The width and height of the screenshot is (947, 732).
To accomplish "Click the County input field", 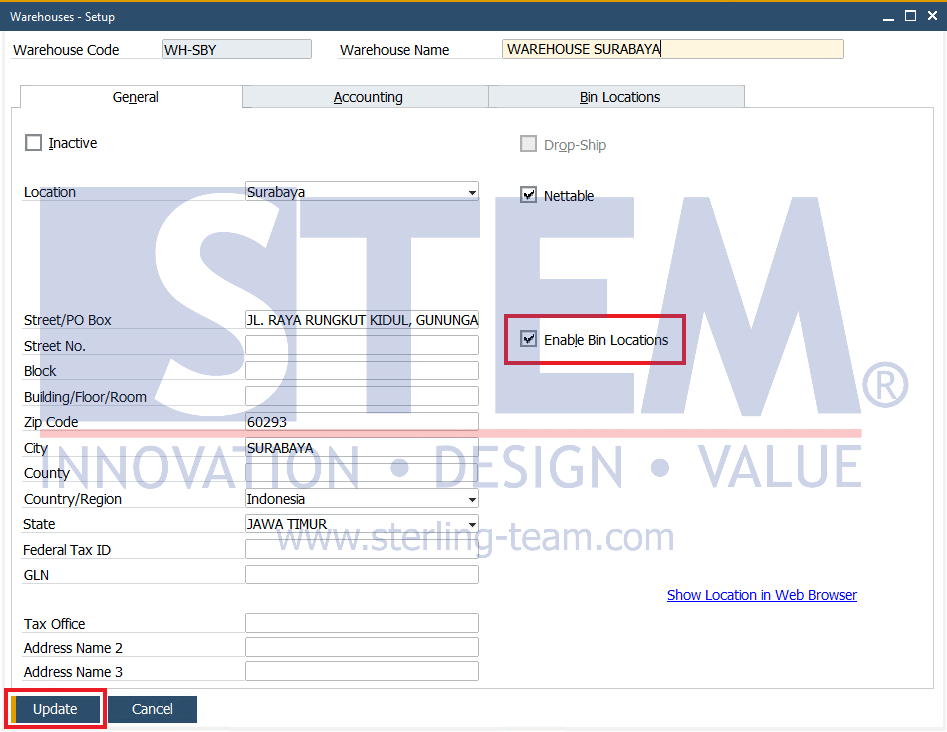I will (362, 473).
